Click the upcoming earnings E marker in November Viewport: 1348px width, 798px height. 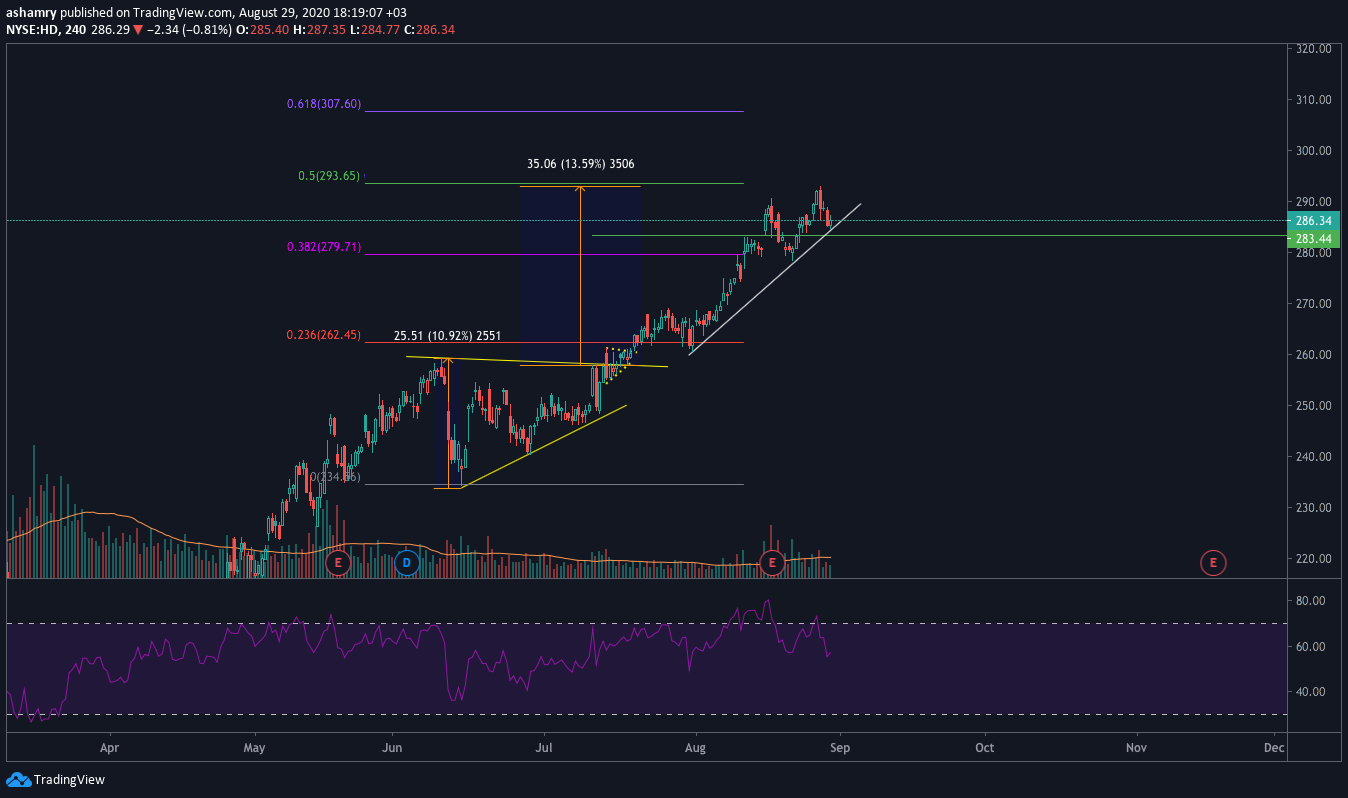tap(1213, 563)
